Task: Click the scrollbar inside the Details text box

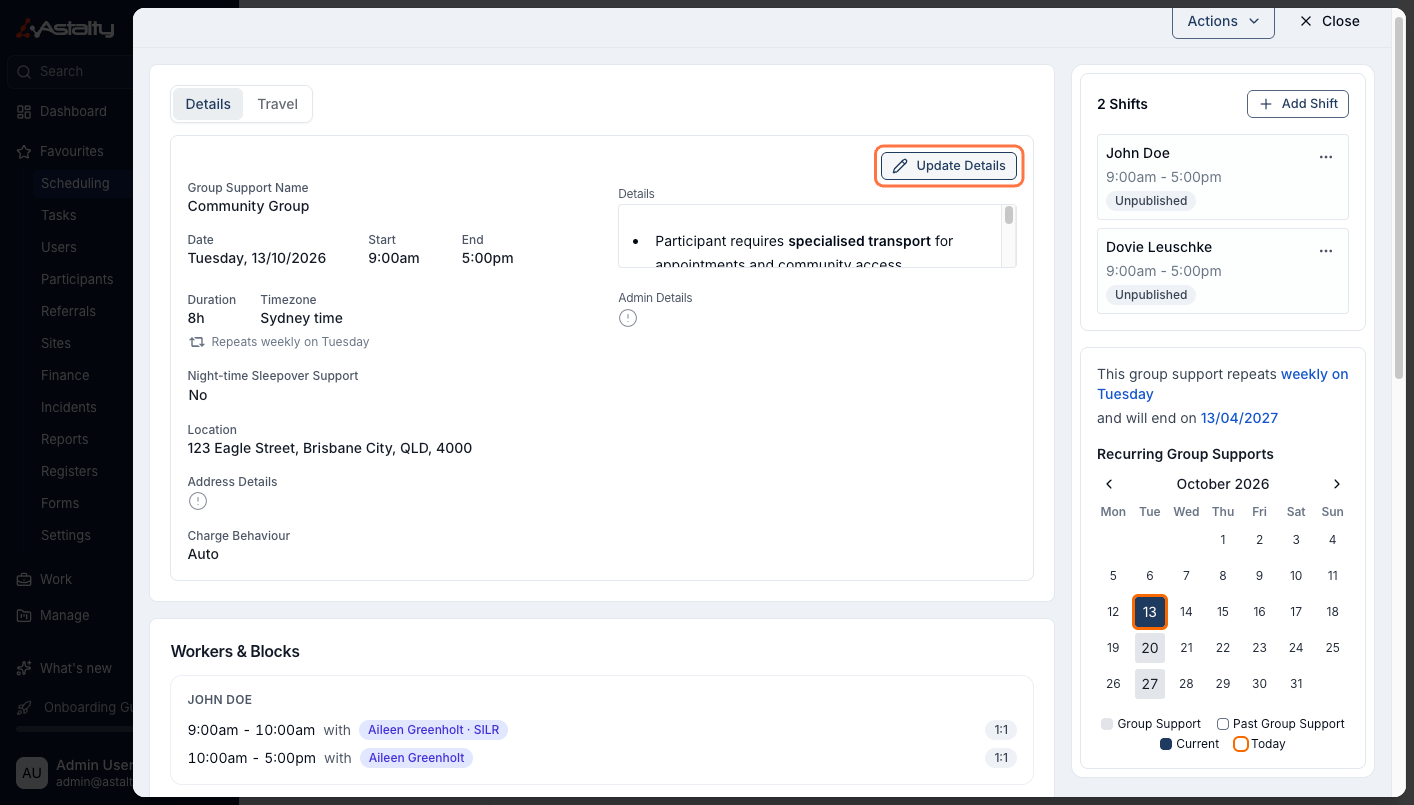Action: pos(1009,215)
